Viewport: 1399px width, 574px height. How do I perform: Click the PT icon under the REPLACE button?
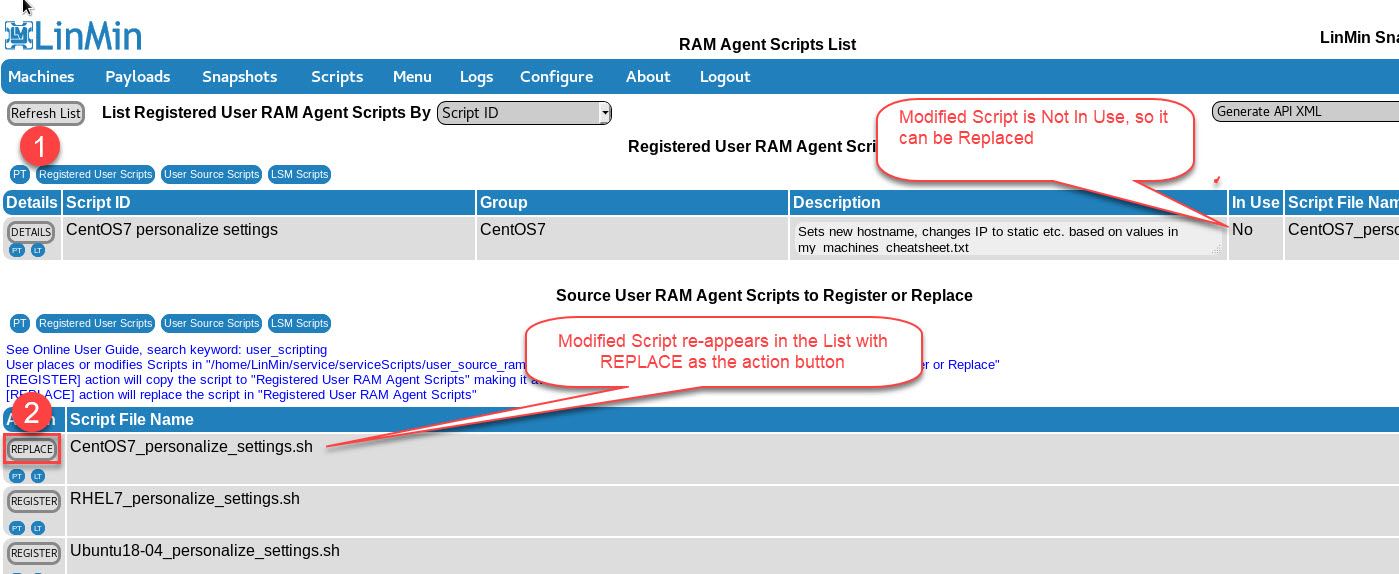pos(17,476)
